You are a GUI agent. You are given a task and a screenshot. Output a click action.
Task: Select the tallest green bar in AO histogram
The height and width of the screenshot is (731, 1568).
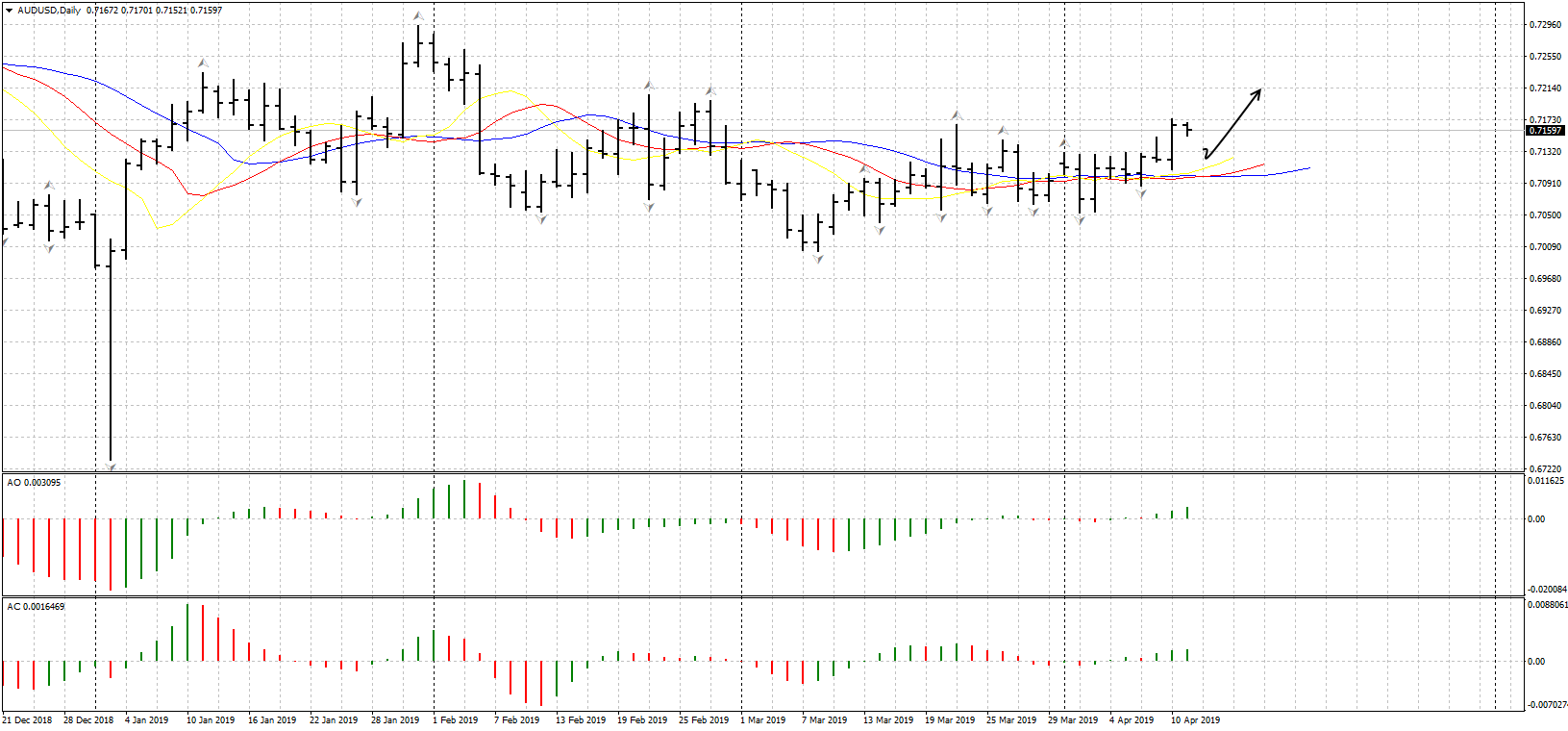464,499
